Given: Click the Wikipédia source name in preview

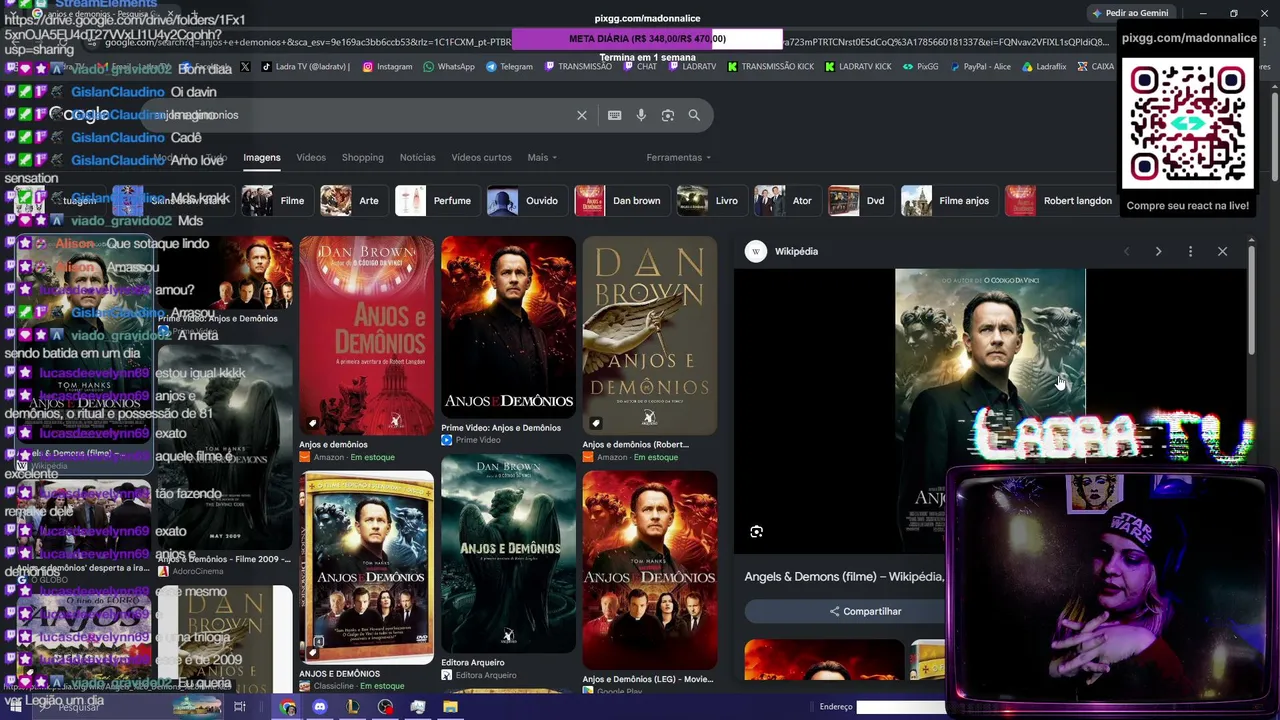Looking at the screenshot, I should (796, 251).
